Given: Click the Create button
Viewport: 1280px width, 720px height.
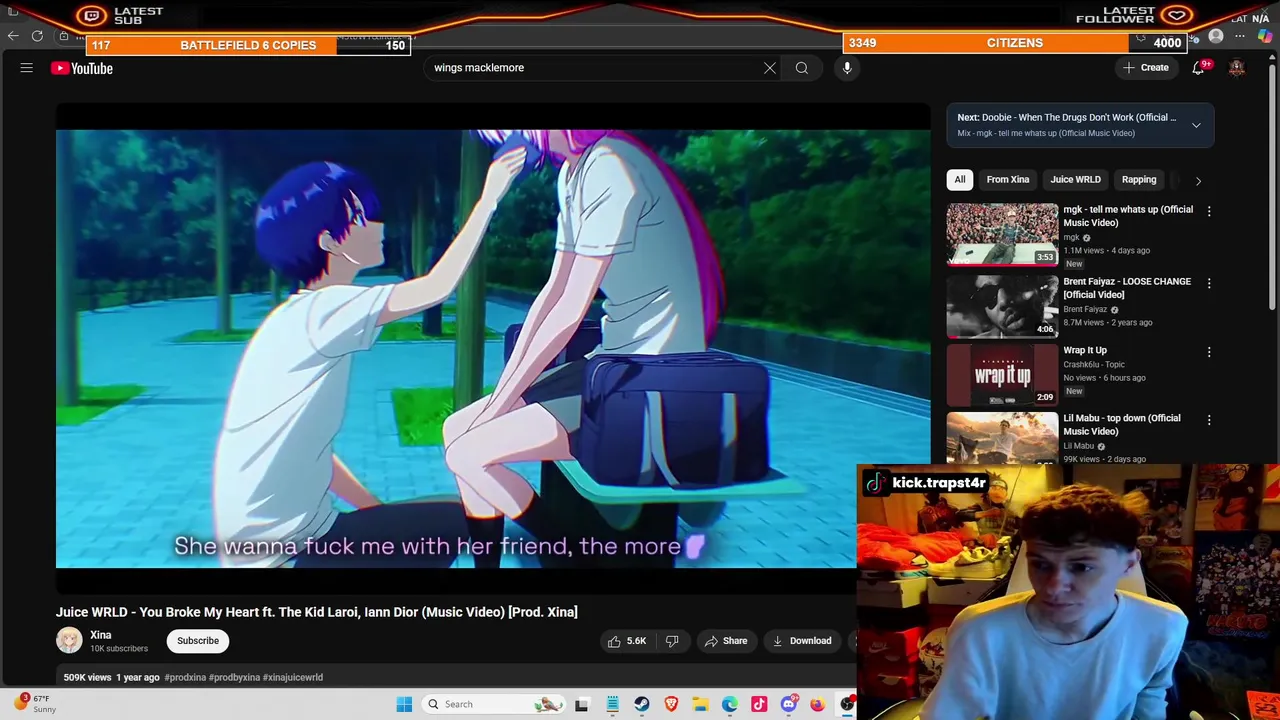Looking at the screenshot, I should pyautogui.click(x=1146, y=68).
